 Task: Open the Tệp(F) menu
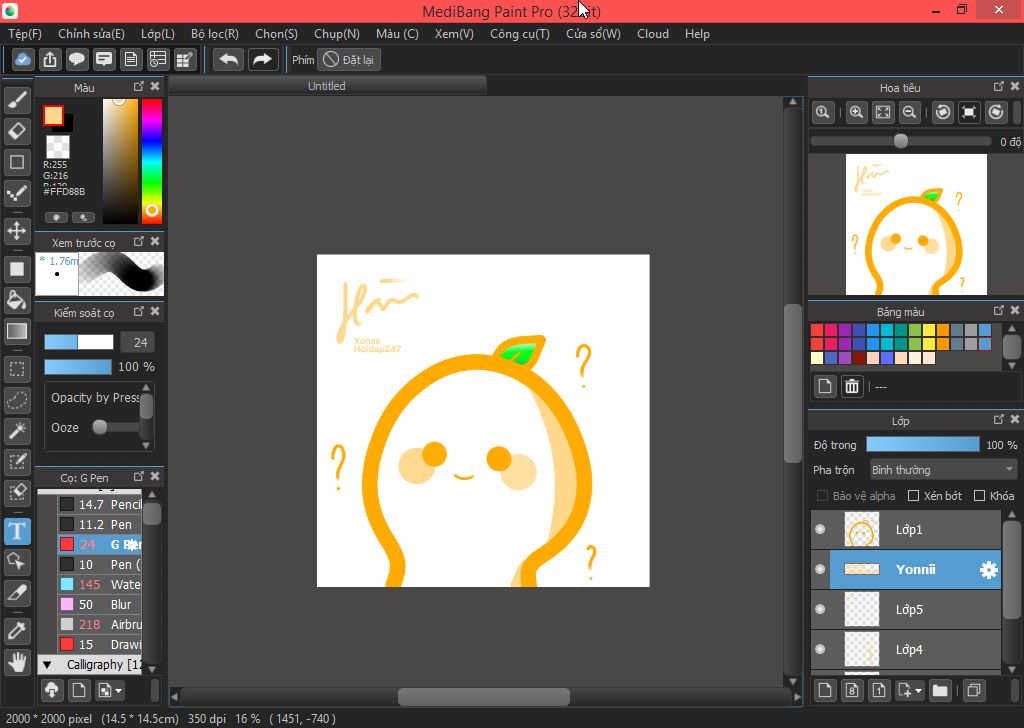(25, 34)
